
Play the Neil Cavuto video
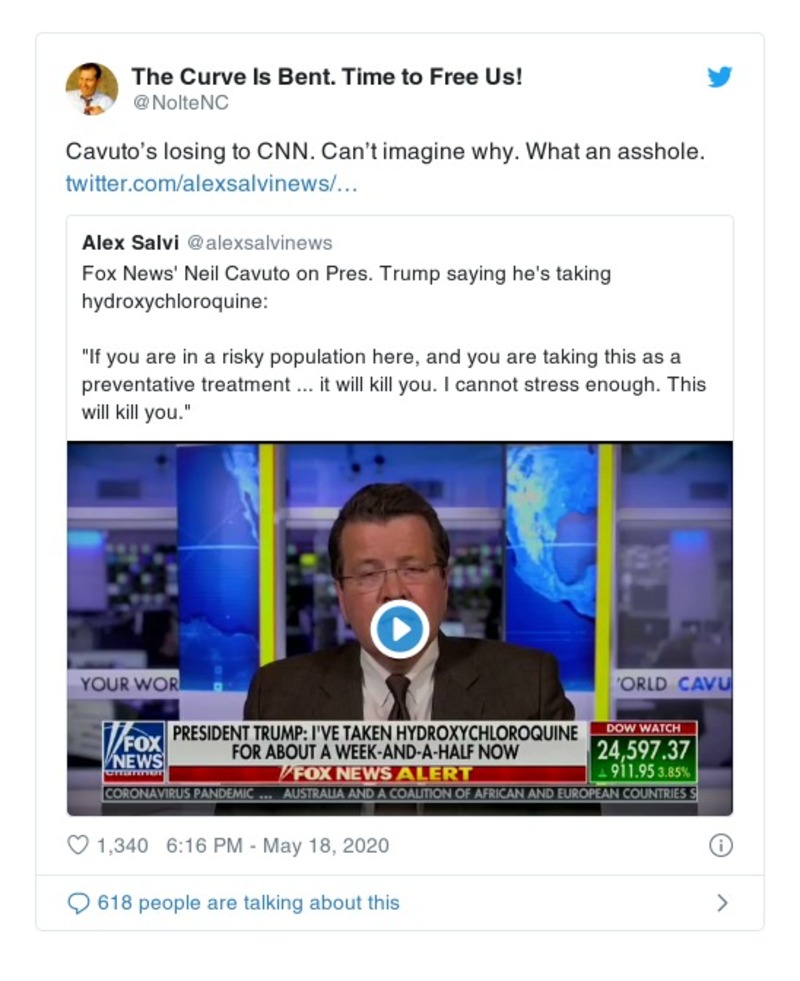399,628
